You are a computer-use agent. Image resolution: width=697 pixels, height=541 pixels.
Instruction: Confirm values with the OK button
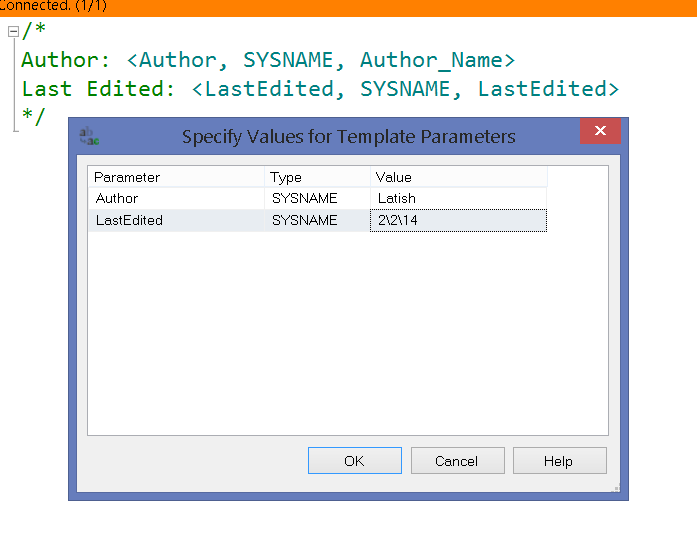(355, 461)
